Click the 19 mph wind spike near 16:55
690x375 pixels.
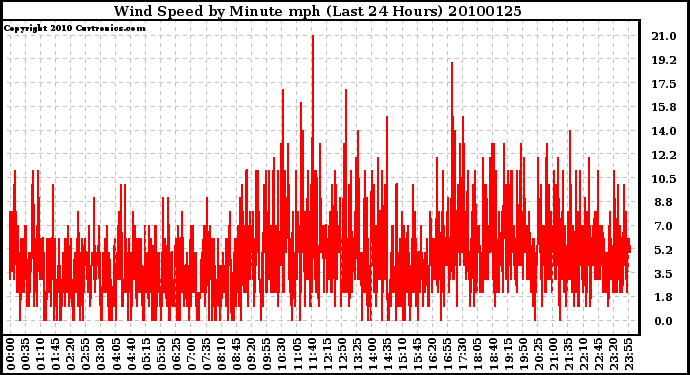coord(452,64)
